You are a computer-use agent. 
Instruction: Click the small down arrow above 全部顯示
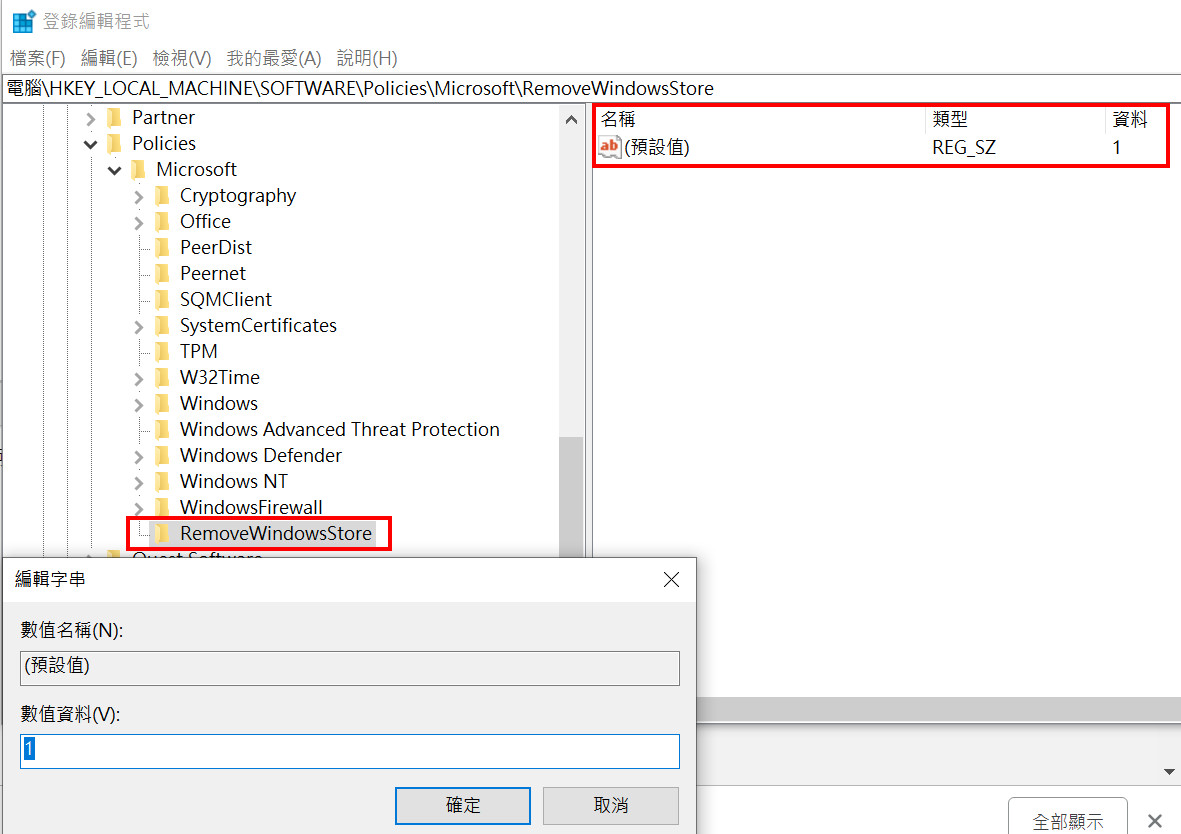1169,771
